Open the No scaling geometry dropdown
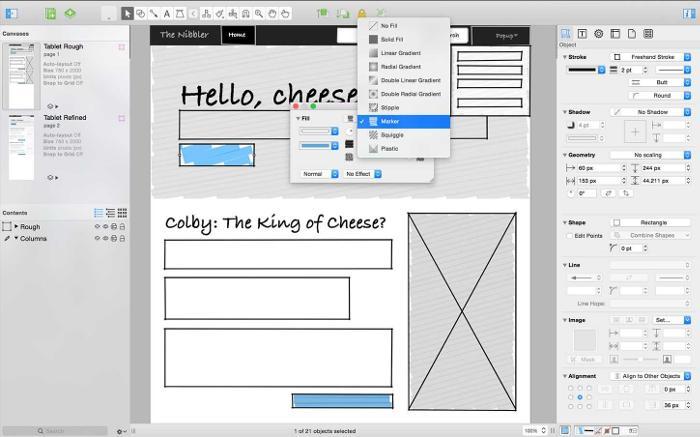This screenshot has height=437, width=700. coord(650,155)
